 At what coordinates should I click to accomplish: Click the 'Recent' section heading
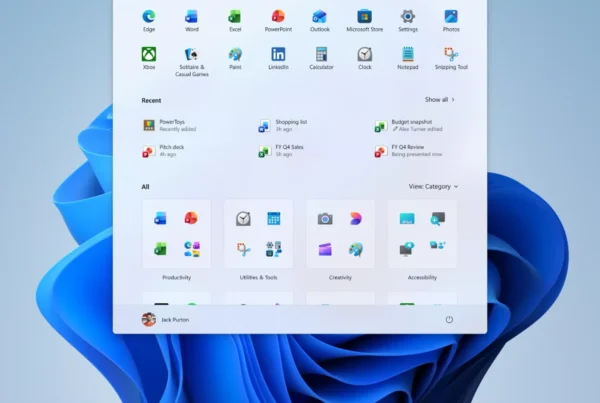(151, 100)
